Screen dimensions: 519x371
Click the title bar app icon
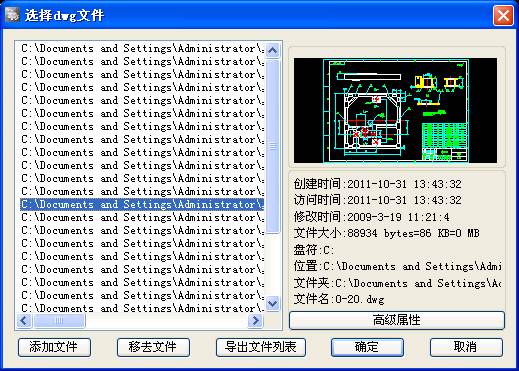click(12, 15)
